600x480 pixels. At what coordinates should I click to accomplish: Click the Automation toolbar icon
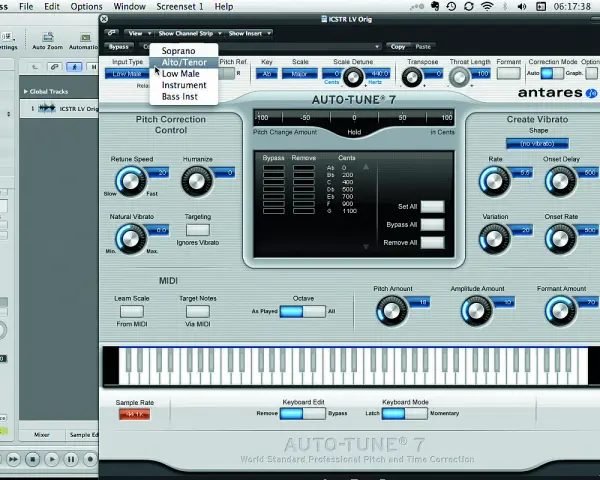pyautogui.click(x=86, y=38)
